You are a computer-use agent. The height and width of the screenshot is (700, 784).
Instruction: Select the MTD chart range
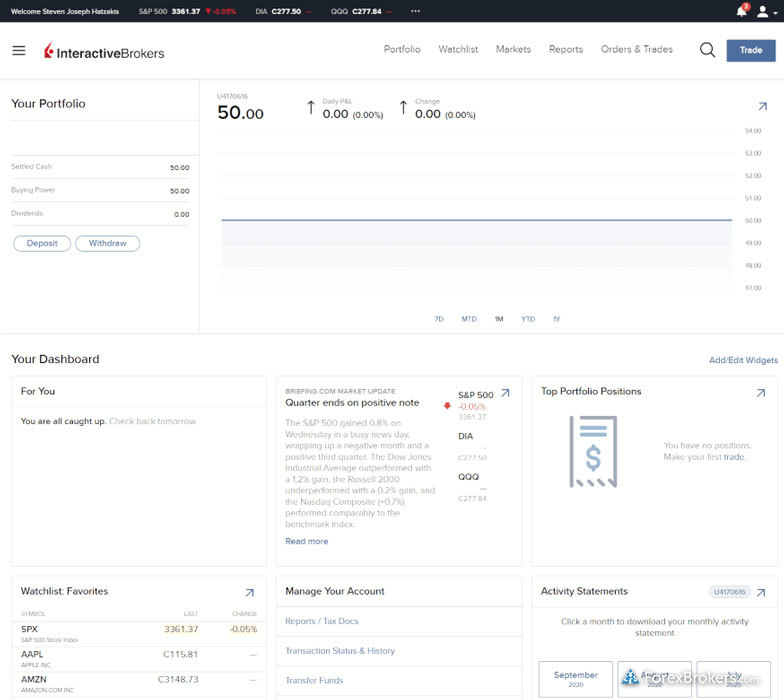click(469, 319)
